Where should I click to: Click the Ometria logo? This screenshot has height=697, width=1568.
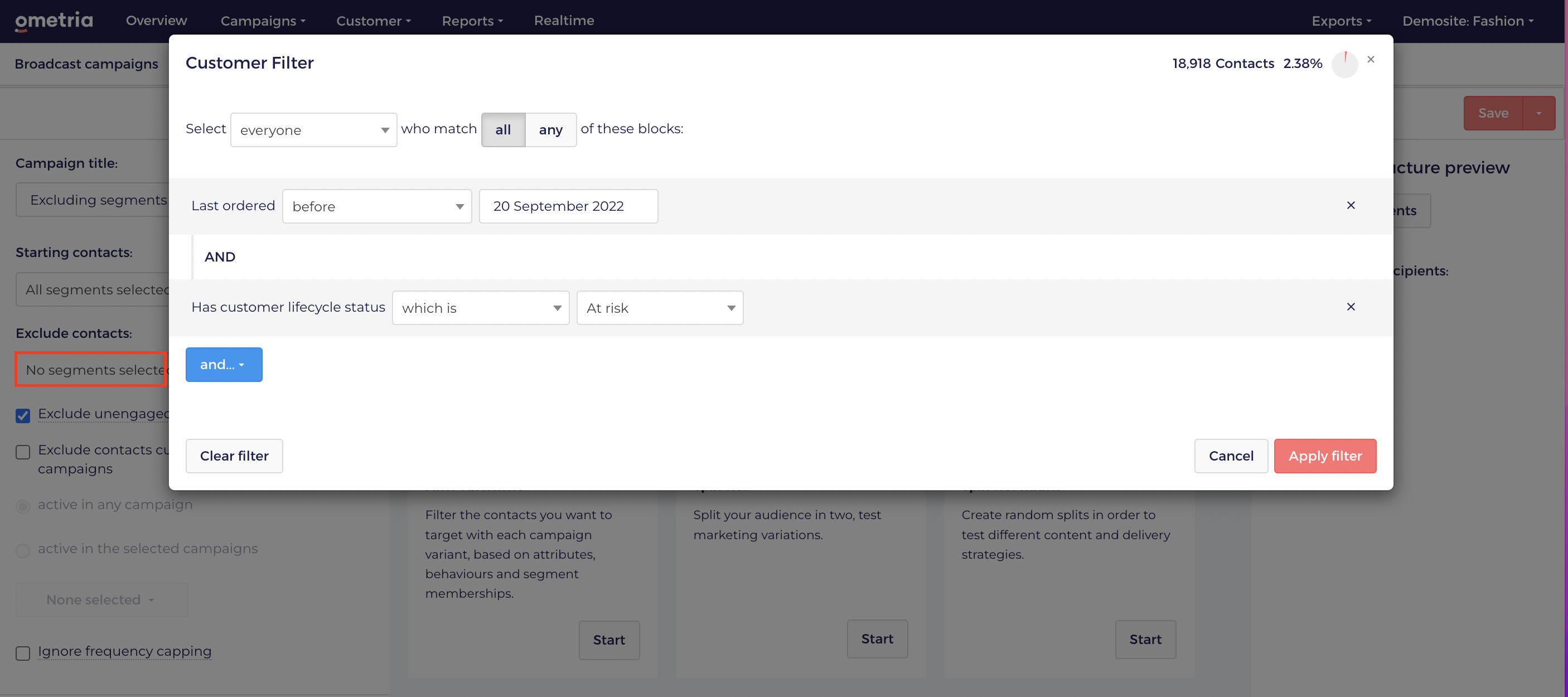[x=54, y=21]
